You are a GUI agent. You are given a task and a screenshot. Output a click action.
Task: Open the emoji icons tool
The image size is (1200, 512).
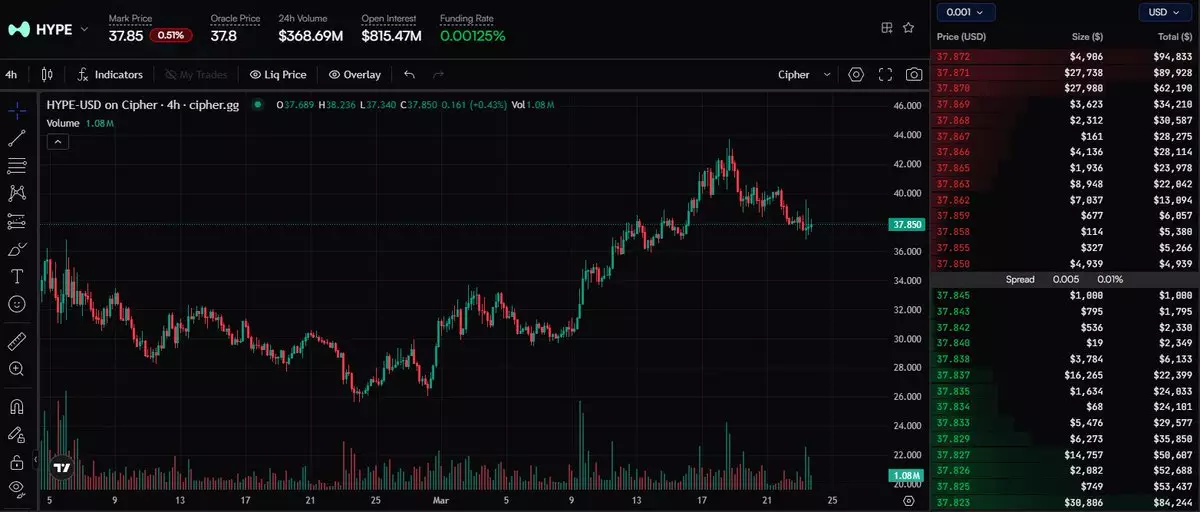pos(16,304)
